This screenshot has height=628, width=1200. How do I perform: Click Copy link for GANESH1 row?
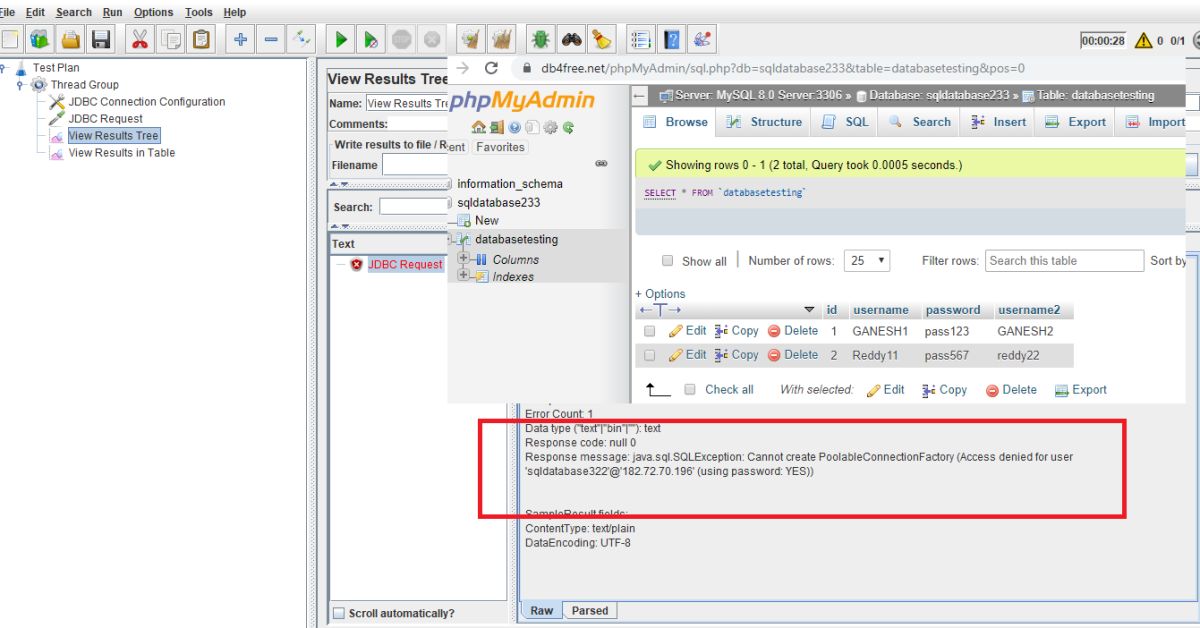point(736,331)
